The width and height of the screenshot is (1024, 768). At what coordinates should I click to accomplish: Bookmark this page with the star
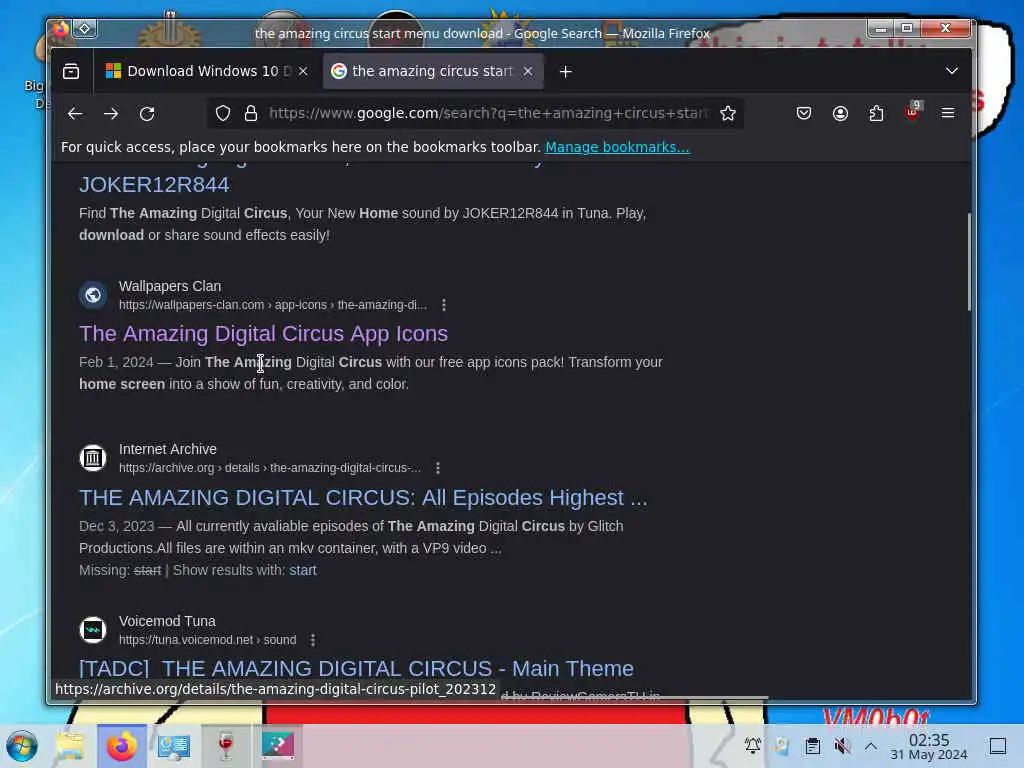pyautogui.click(x=728, y=114)
